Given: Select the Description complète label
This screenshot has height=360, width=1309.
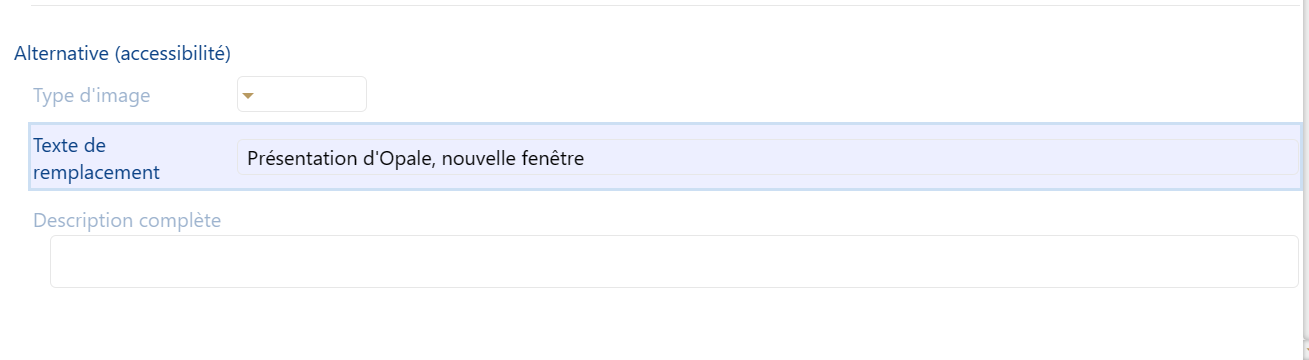Looking at the screenshot, I should pyautogui.click(x=127, y=220).
